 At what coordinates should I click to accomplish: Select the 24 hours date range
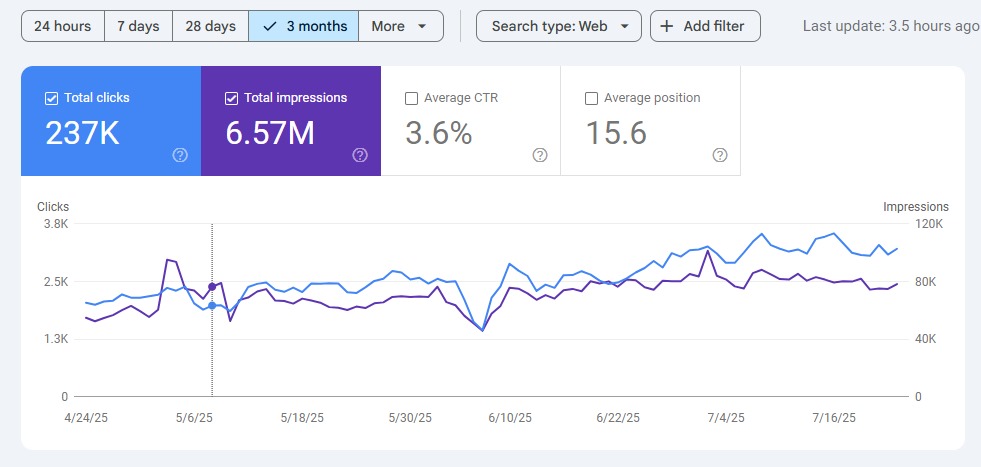(63, 26)
